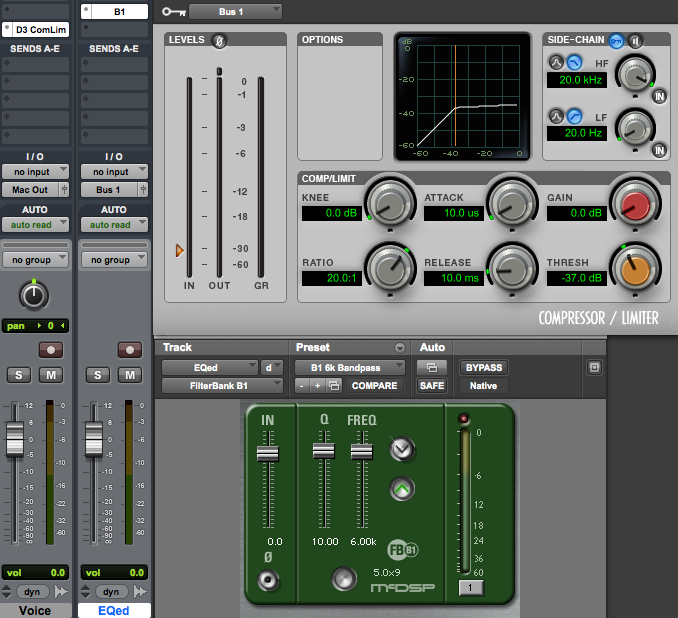The height and width of the screenshot is (618, 678).
Task: Click the FREQ slider handle in FilterBank
Action: 361,452
